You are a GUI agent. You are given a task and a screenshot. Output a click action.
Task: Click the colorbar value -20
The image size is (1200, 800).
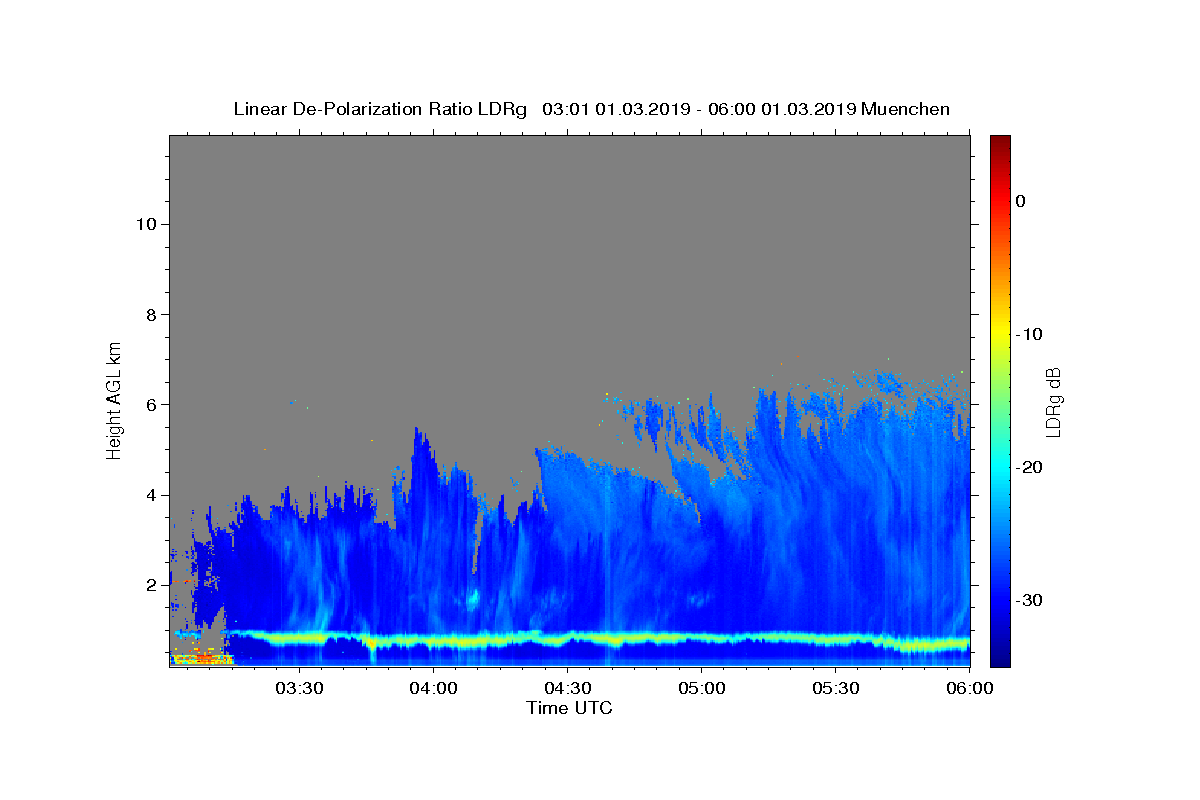pos(1029,467)
